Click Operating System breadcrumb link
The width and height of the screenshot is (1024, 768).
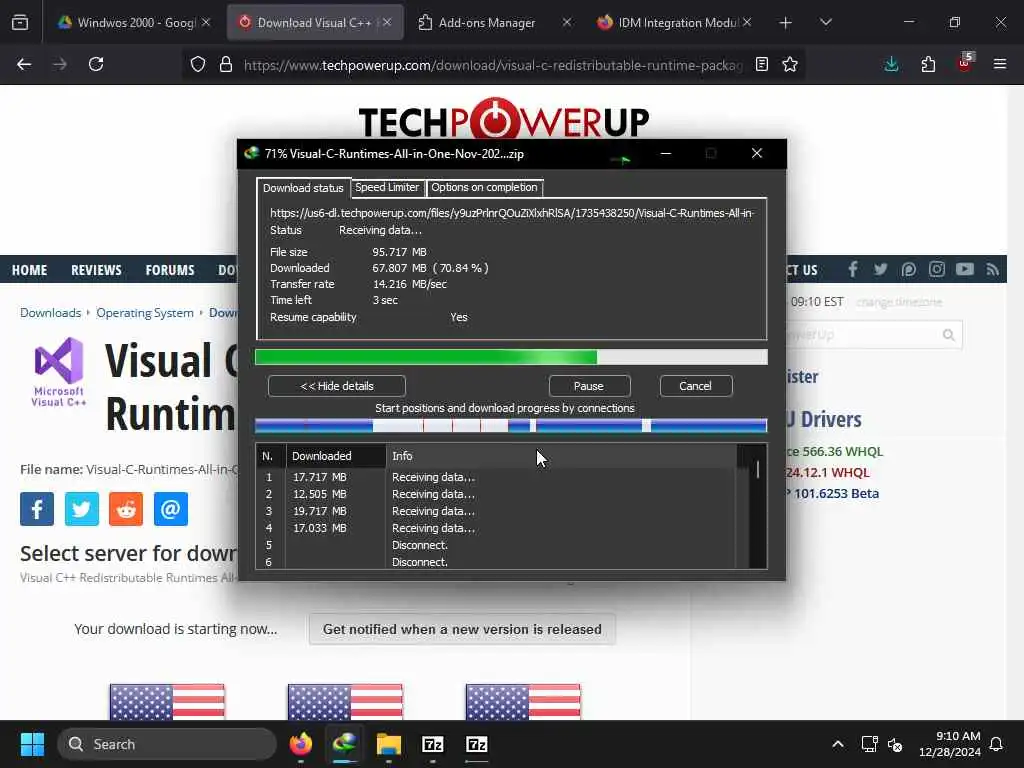[x=145, y=313]
